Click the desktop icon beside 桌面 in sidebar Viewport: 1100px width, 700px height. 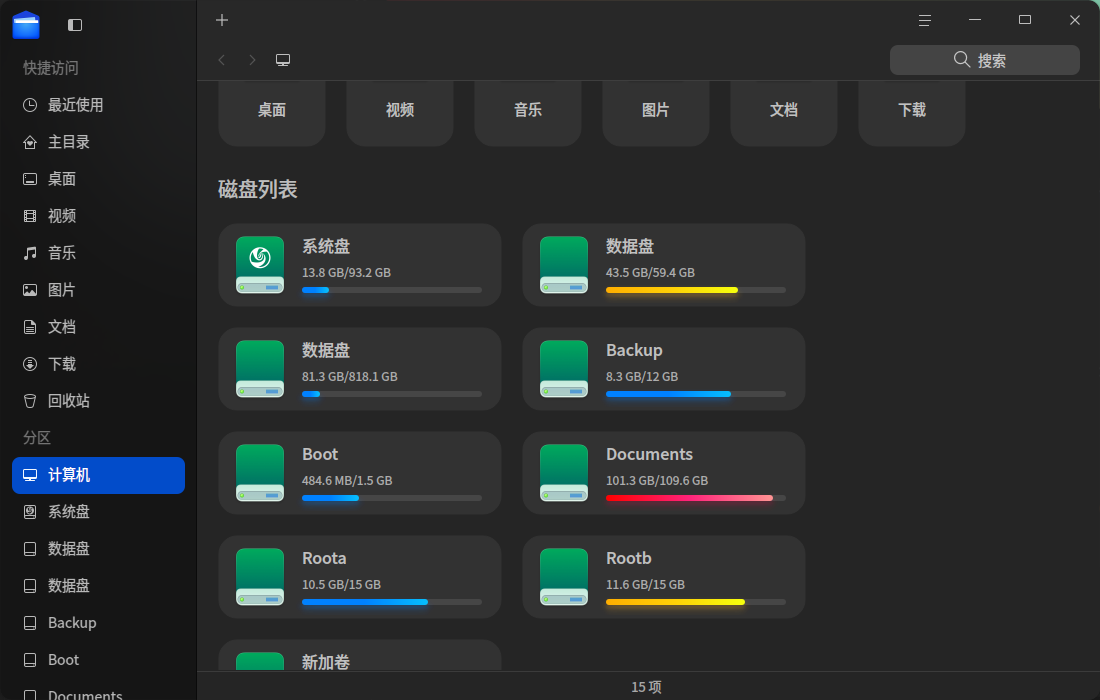(29, 179)
